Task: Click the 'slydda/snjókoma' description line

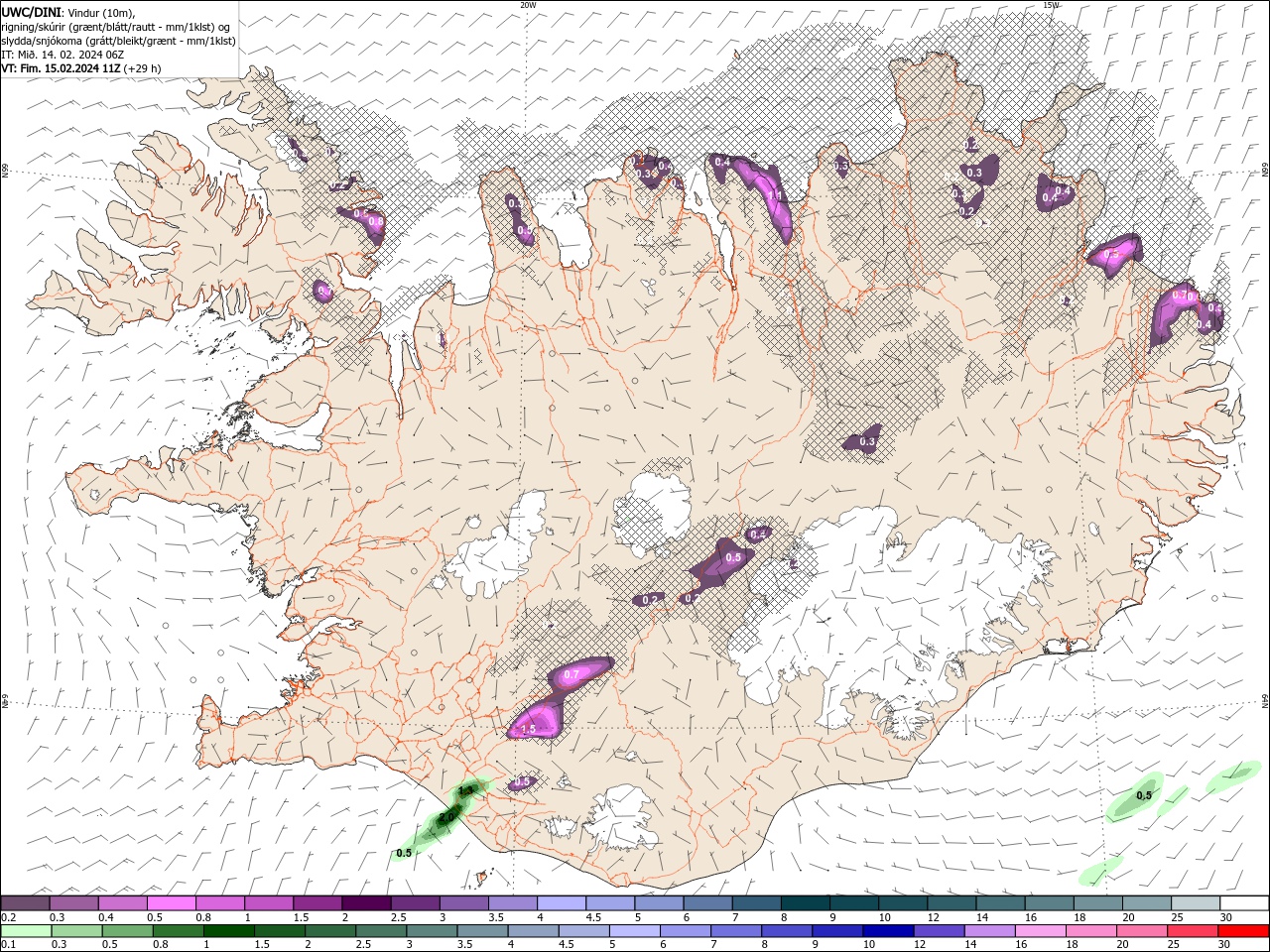Action: (x=119, y=41)
